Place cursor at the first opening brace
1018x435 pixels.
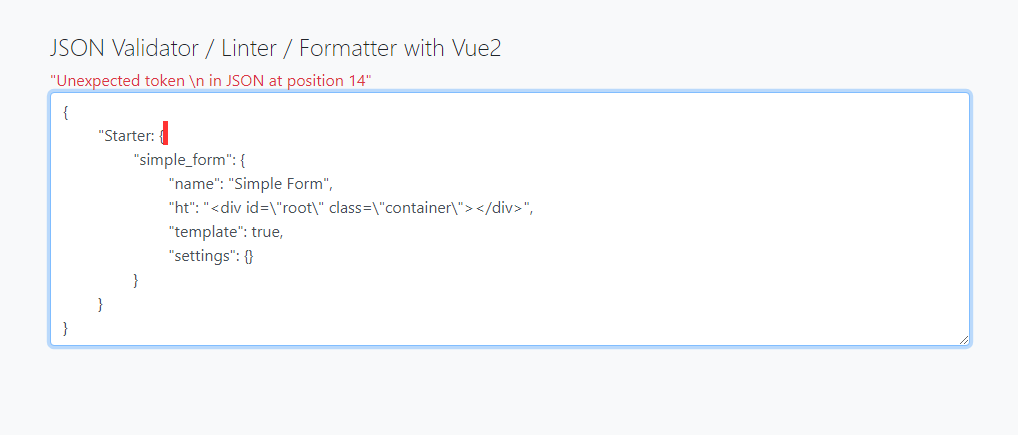66,112
